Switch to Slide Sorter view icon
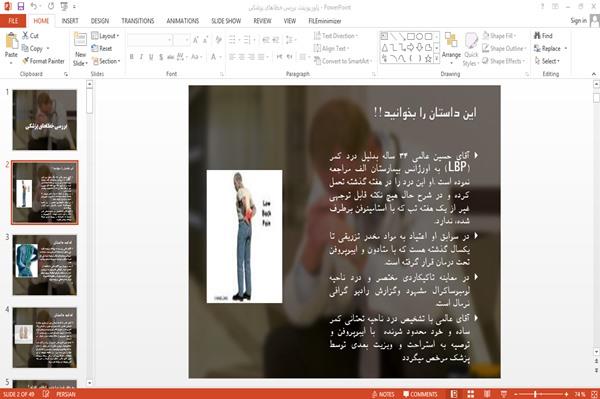This screenshot has height=399, width=600. [x=471, y=394]
